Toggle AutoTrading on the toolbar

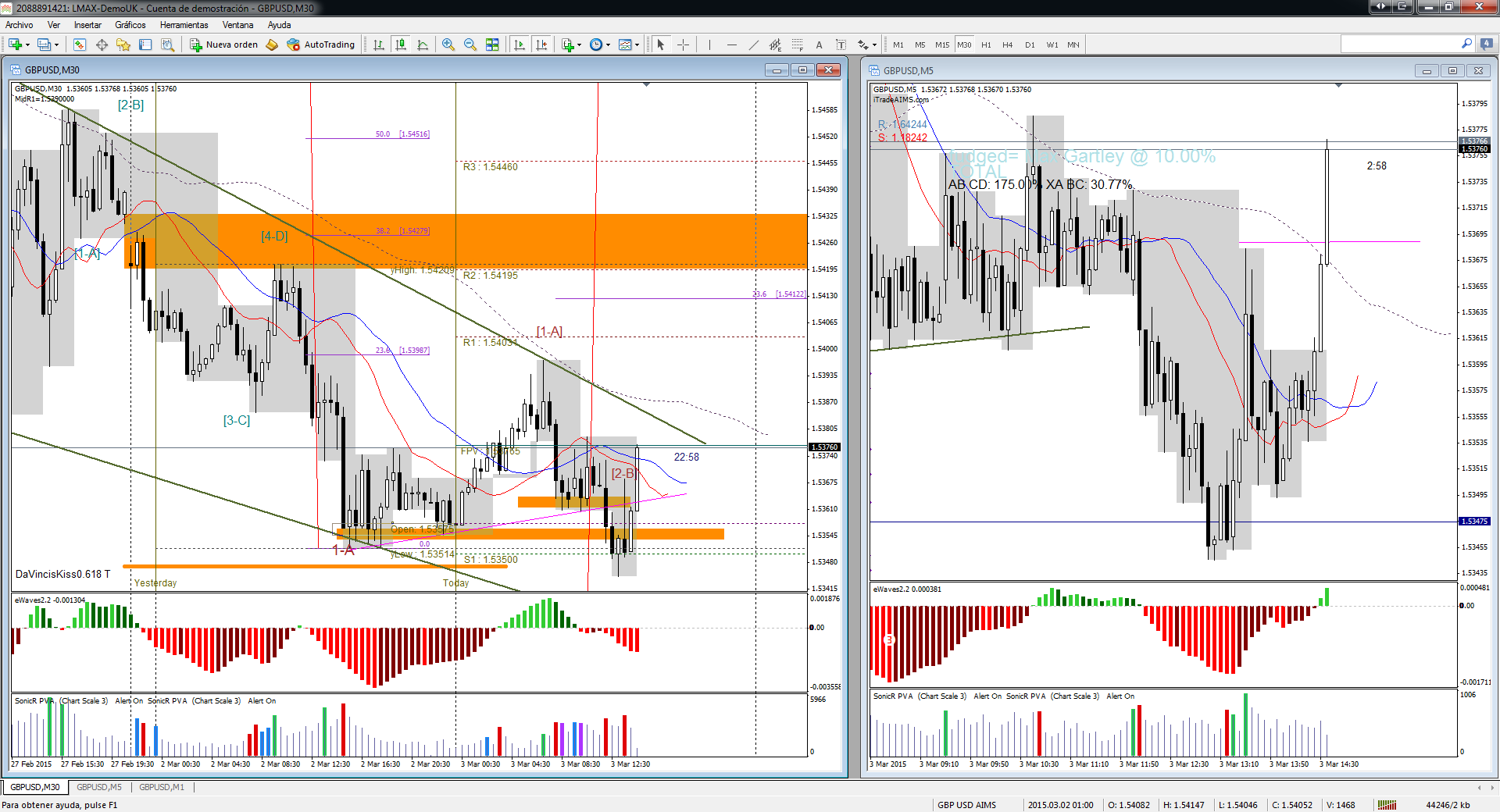(321, 45)
